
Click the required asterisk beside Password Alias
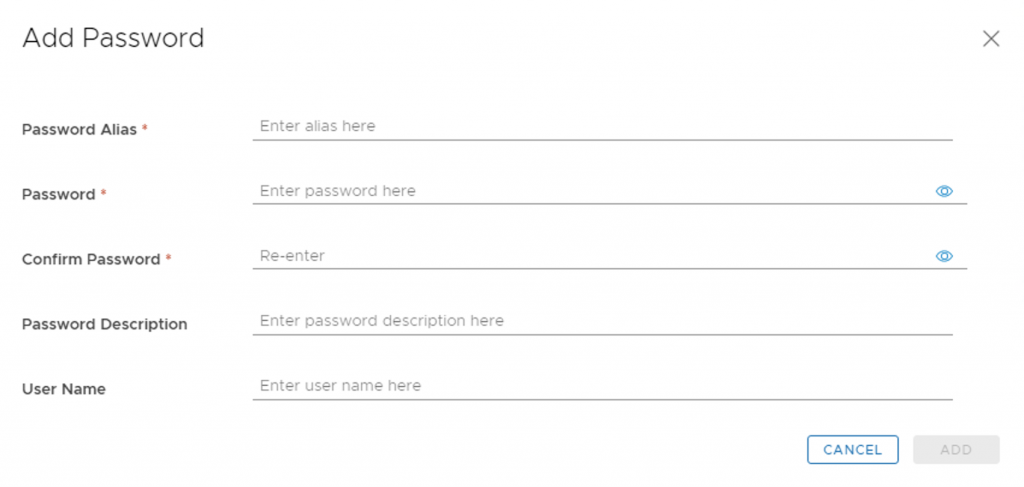click(145, 129)
